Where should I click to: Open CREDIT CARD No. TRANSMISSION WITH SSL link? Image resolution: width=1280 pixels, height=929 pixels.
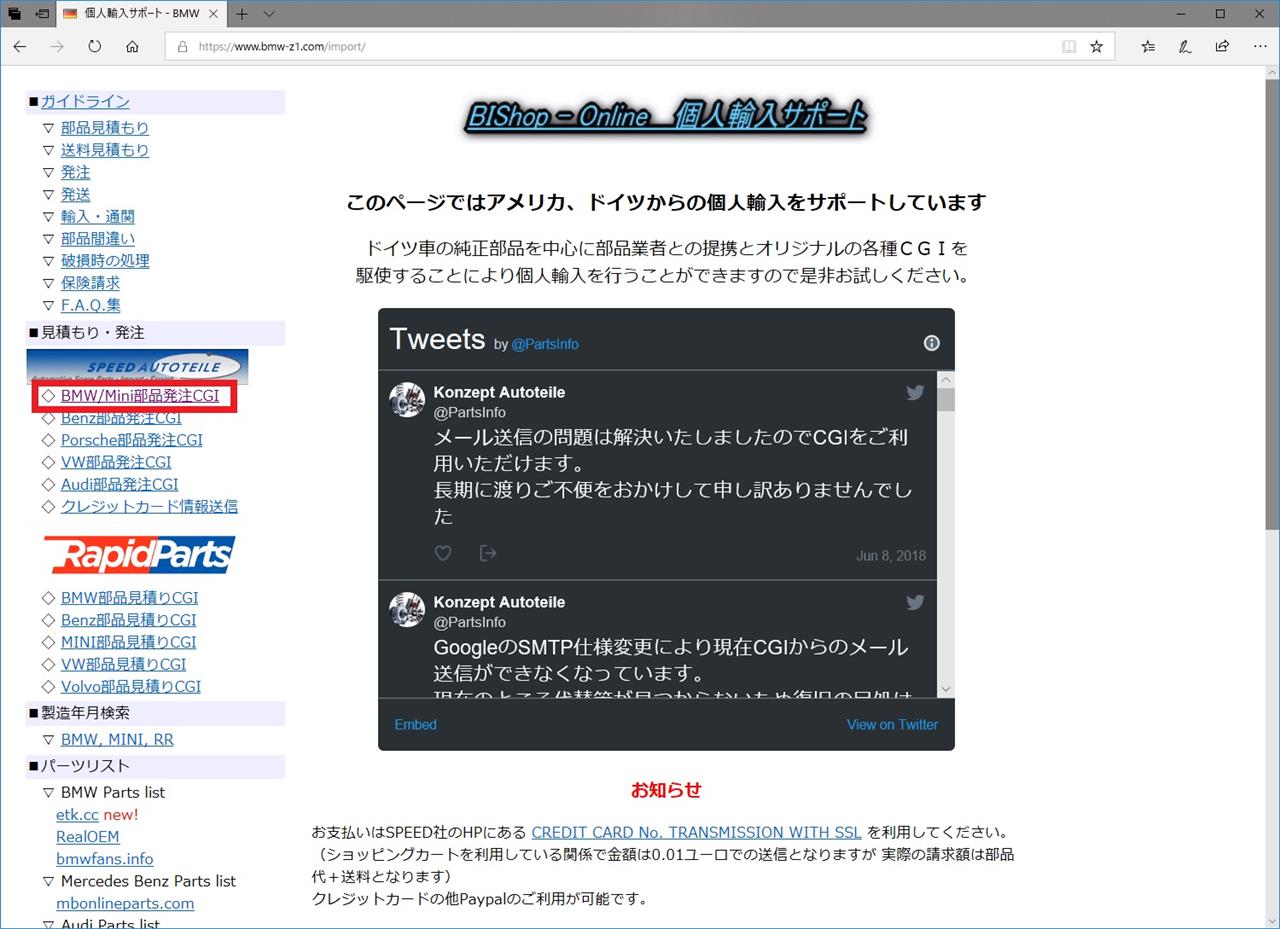click(x=696, y=832)
